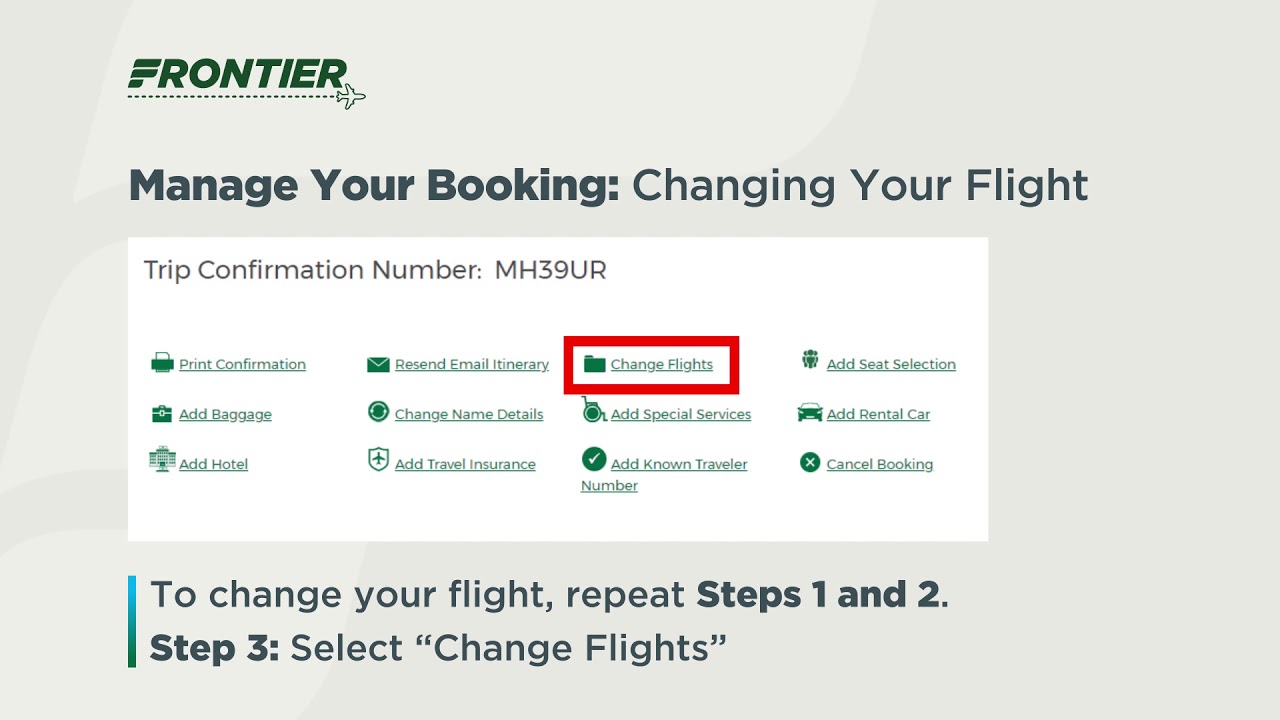Click the printer icon beside Print Confirmation
The width and height of the screenshot is (1280, 720).
tap(162, 363)
